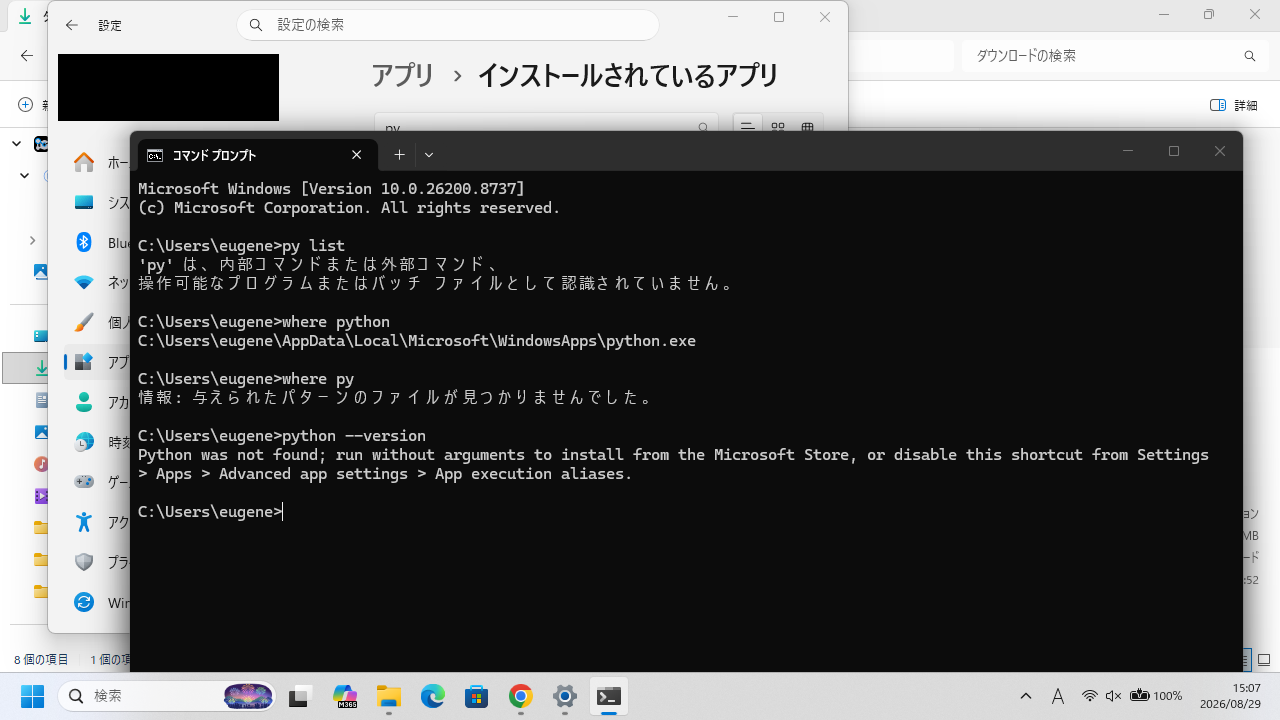This screenshot has height=720, width=1280.
Task: Click the back arrow in Settings window
Action: coord(71,25)
